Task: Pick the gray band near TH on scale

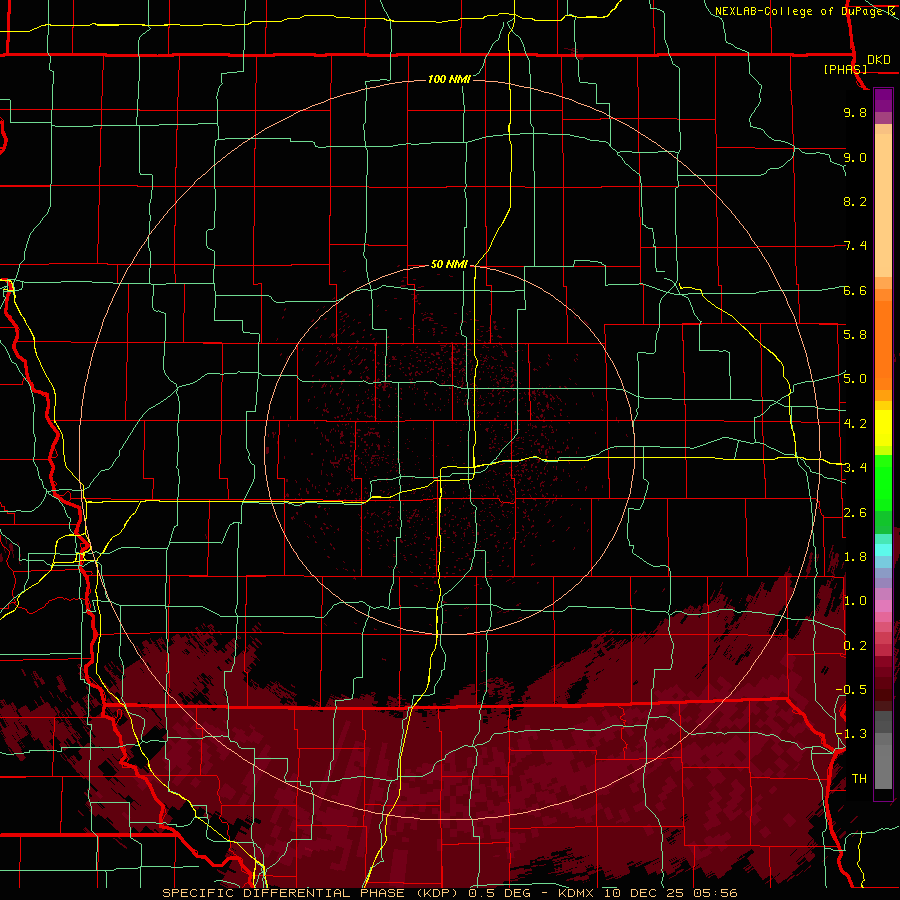Action: [883, 766]
